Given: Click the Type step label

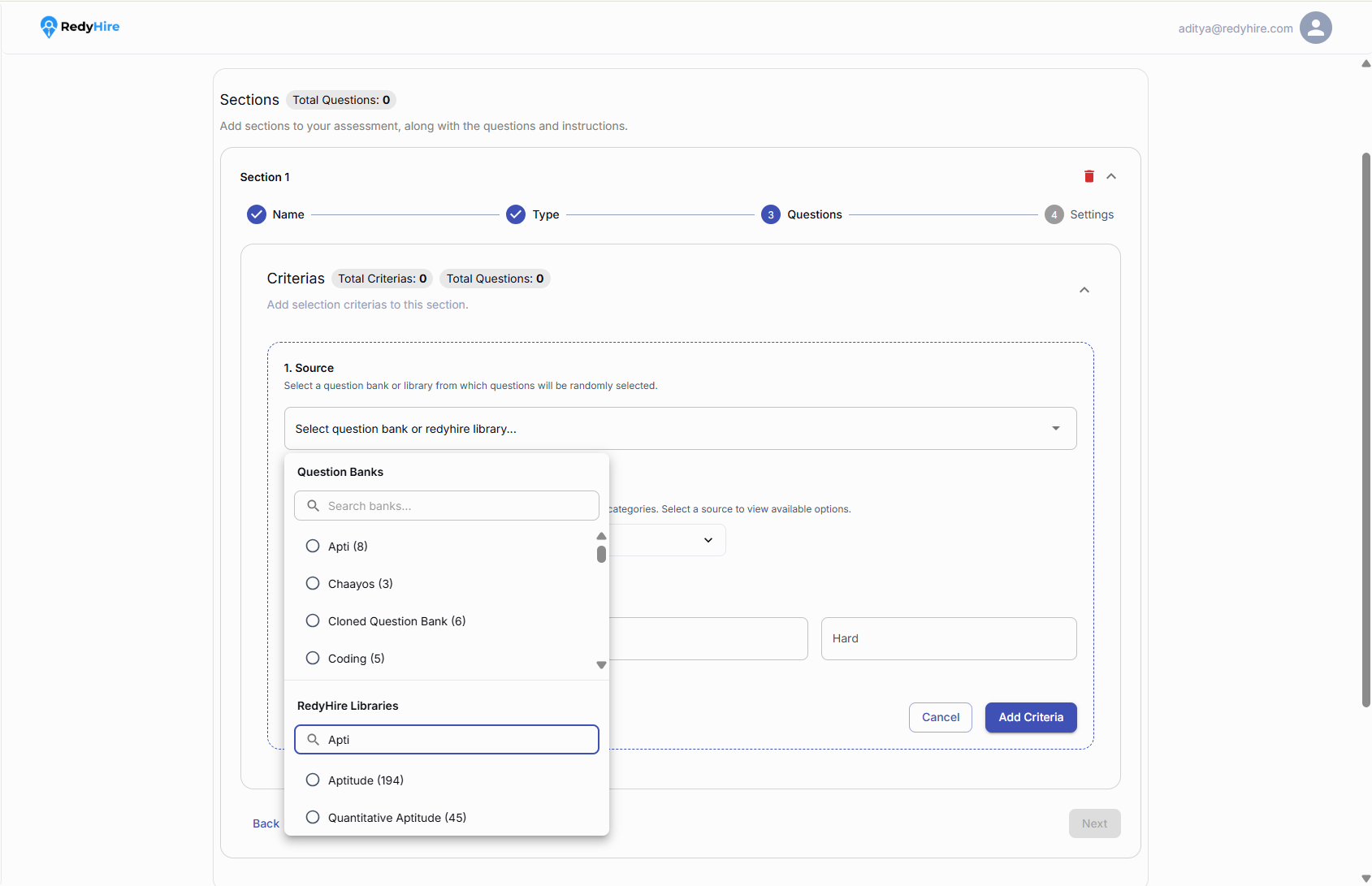Looking at the screenshot, I should pyautogui.click(x=546, y=214).
